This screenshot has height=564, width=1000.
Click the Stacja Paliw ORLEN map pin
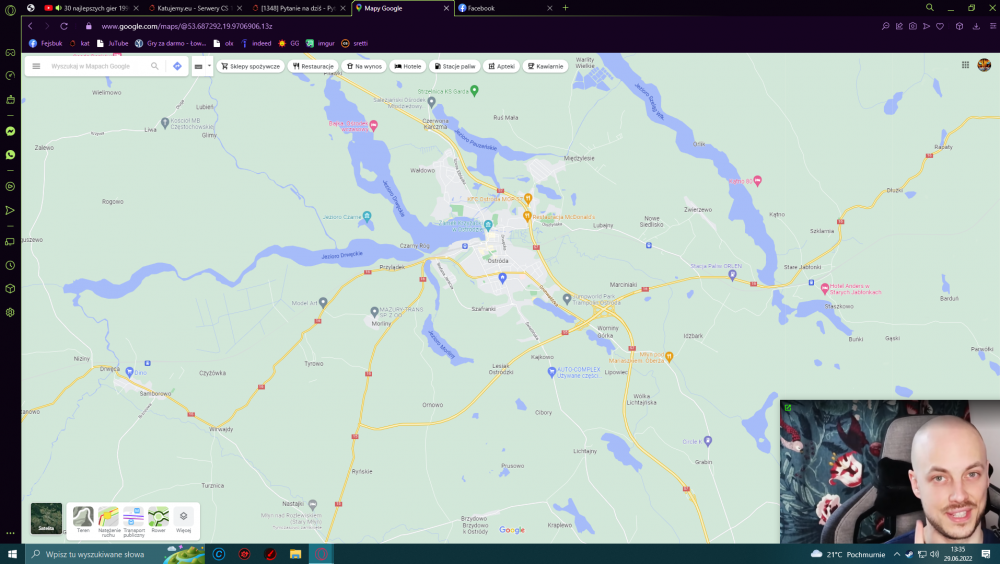pyautogui.click(x=732, y=275)
